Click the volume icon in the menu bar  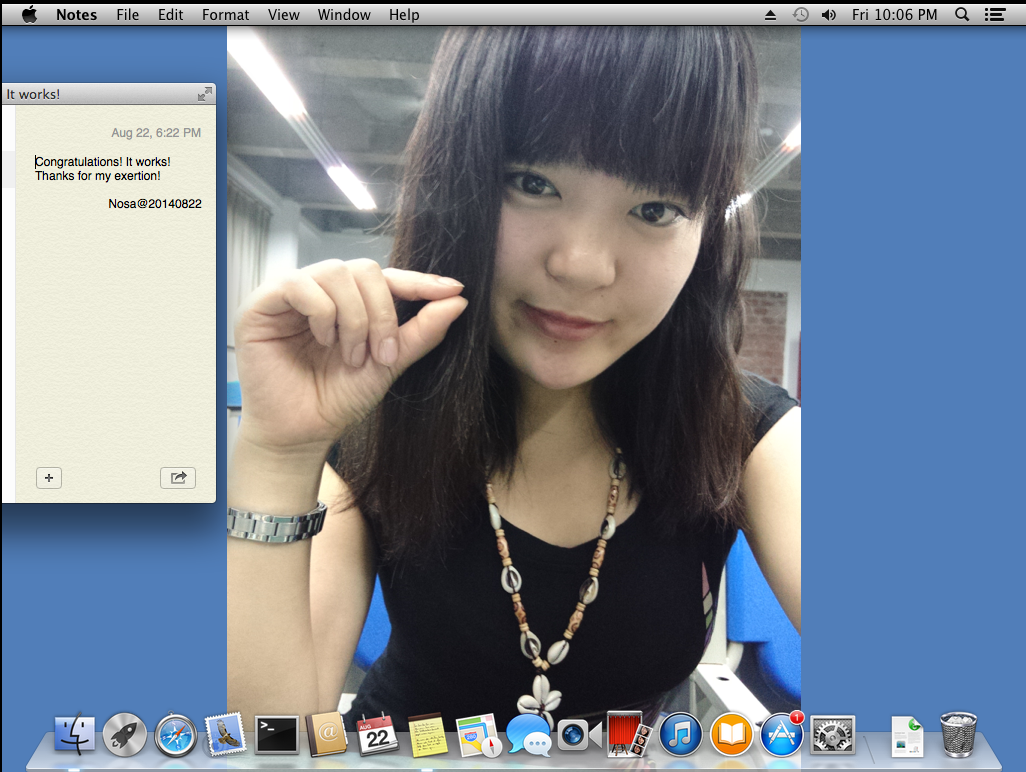(828, 14)
